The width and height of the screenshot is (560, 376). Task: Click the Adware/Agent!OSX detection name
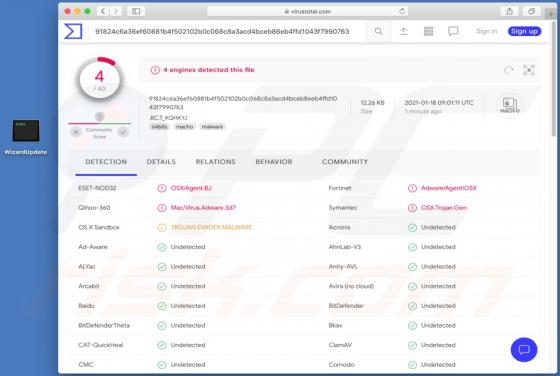[x=449, y=188]
